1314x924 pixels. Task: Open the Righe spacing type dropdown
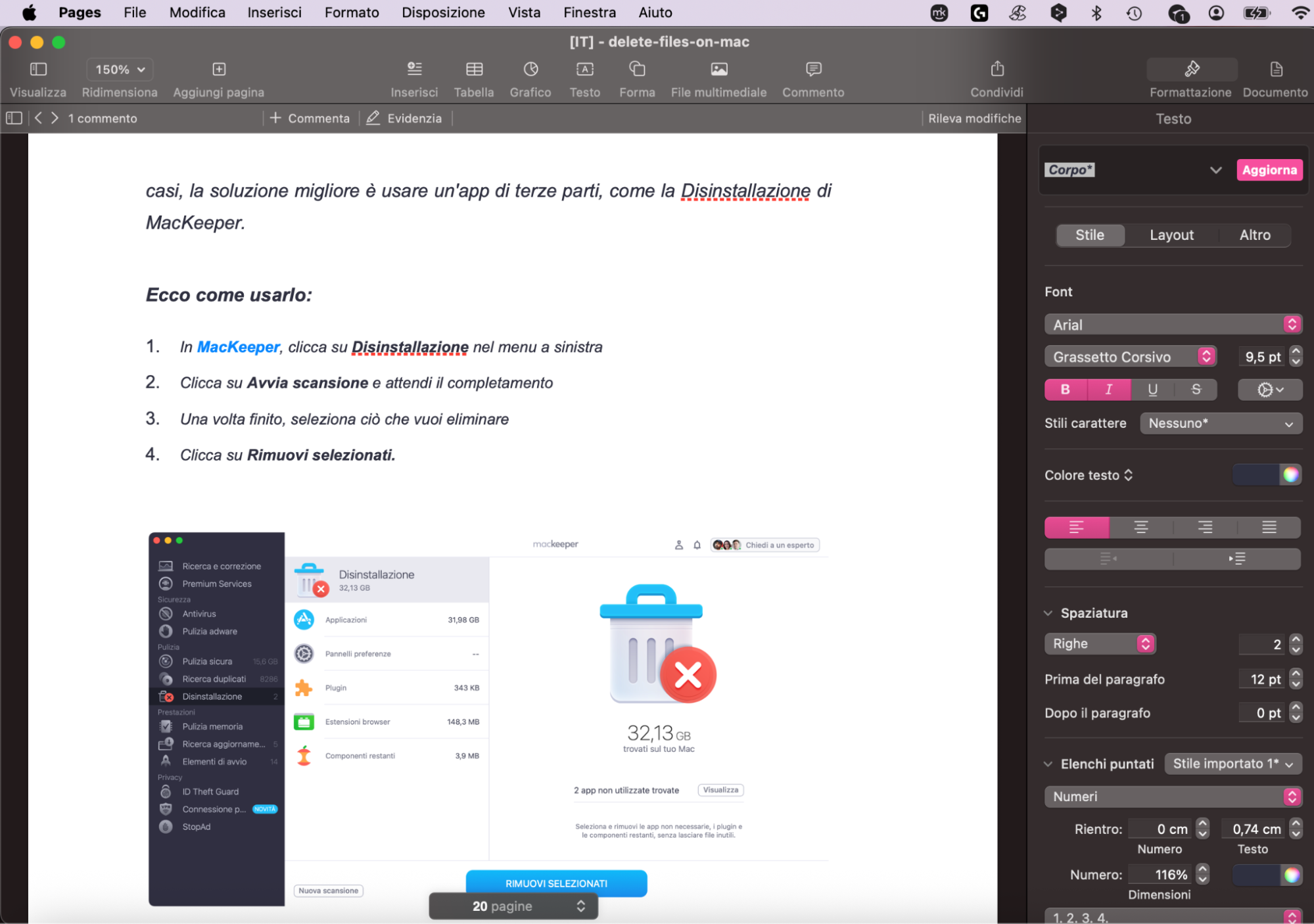point(1100,644)
